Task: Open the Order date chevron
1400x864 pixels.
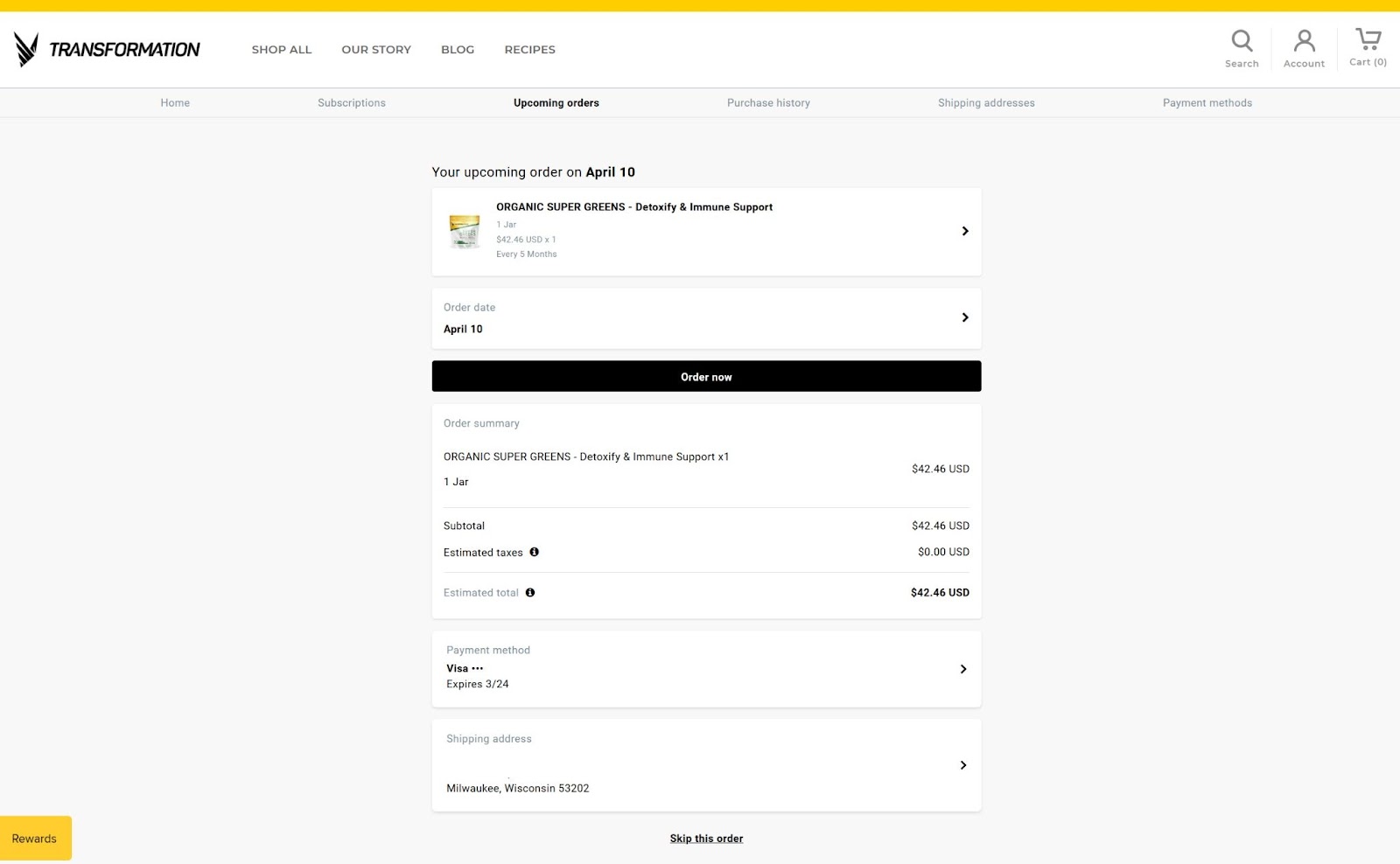Action: (x=965, y=317)
